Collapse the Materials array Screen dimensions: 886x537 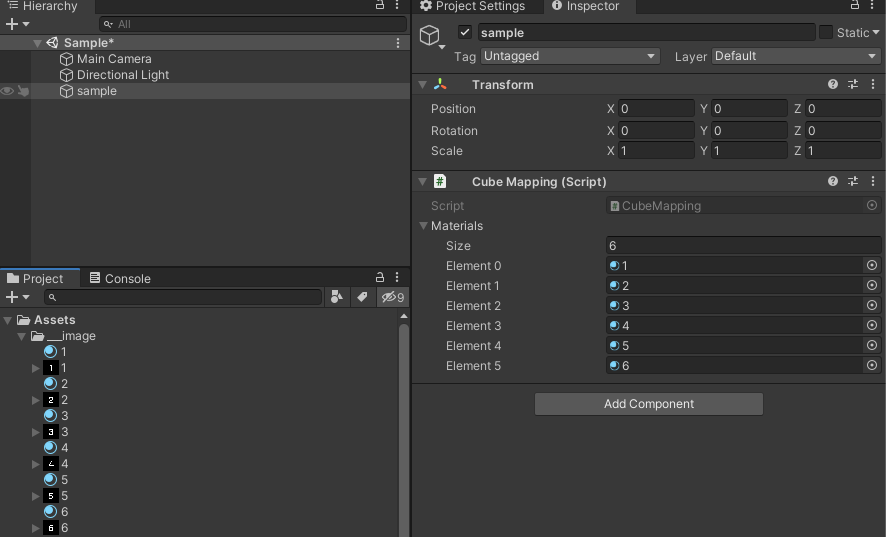tap(423, 226)
